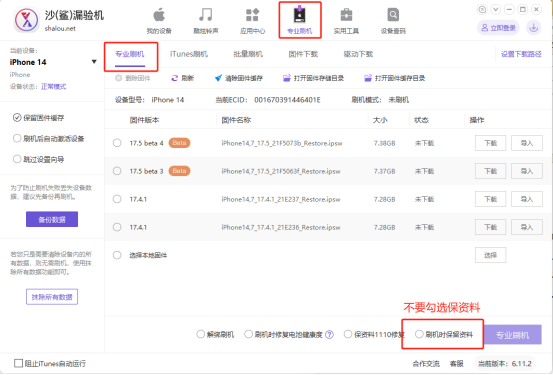Click 备份数据 backup button
Viewport: 553px width, 375px height.
click(52, 219)
